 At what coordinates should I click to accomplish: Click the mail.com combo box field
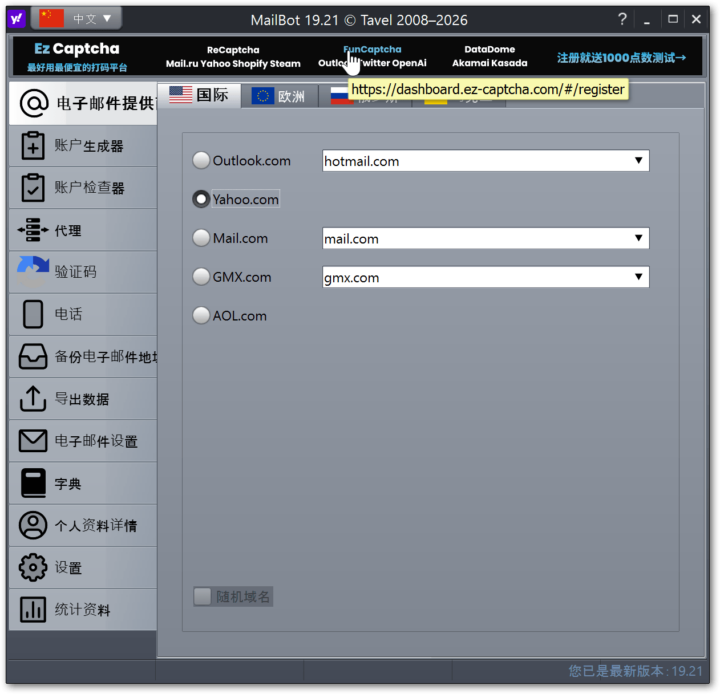[485, 238]
